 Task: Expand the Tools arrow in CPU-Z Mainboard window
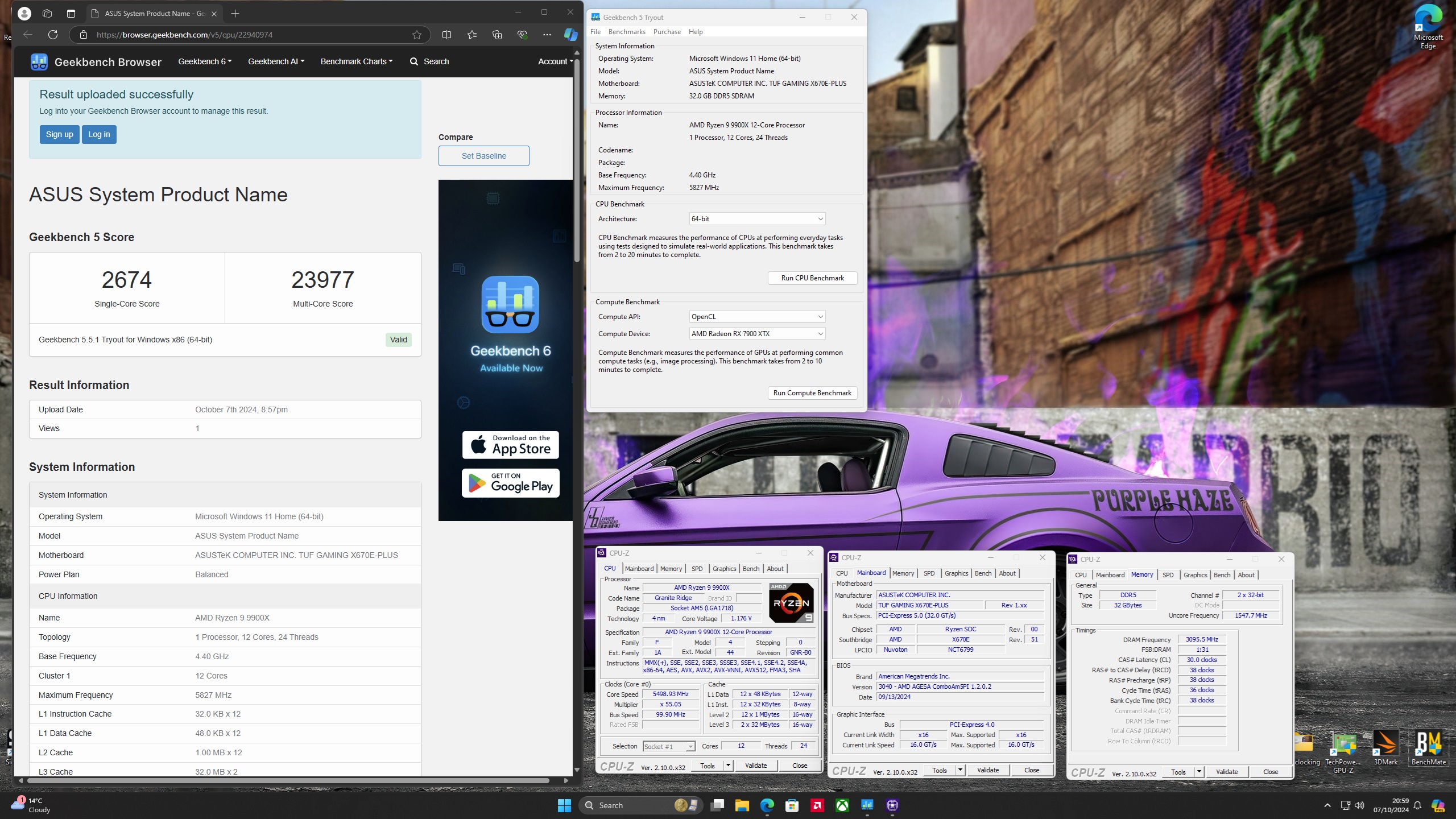pyautogui.click(x=960, y=770)
